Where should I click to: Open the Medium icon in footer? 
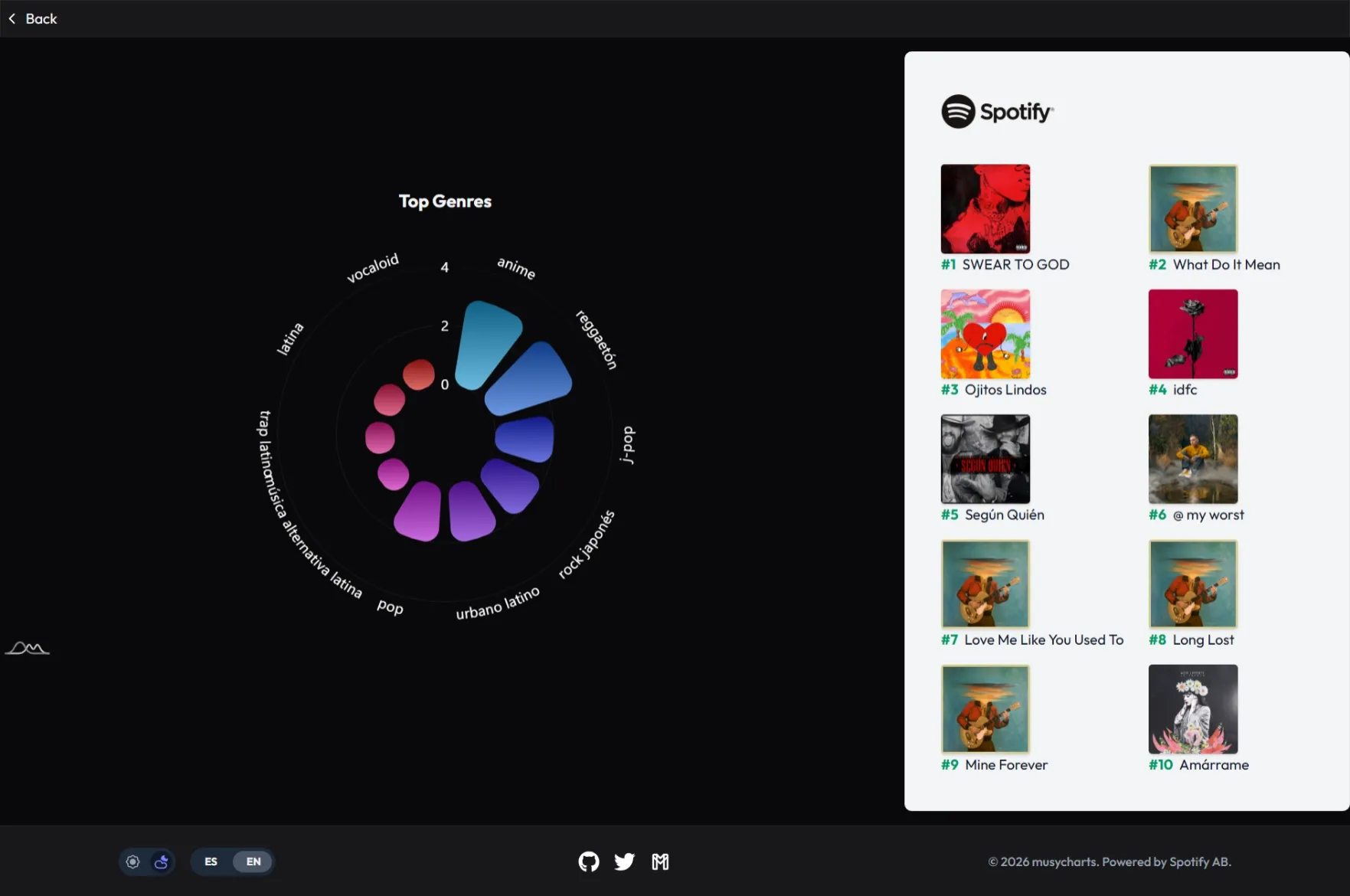click(x=660, y=862)
